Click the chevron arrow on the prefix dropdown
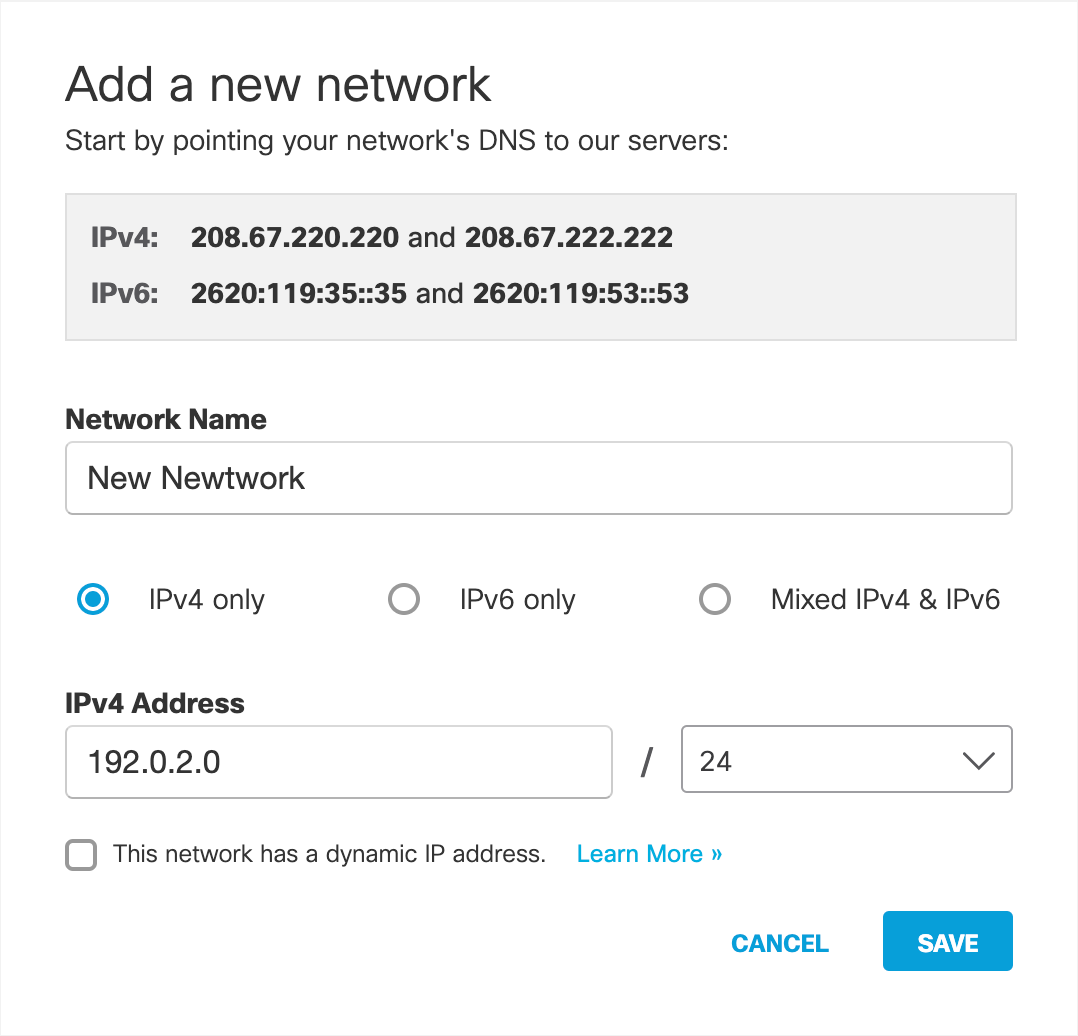The width and height of the screenshot is (1078, 1036). pos(978,760)
